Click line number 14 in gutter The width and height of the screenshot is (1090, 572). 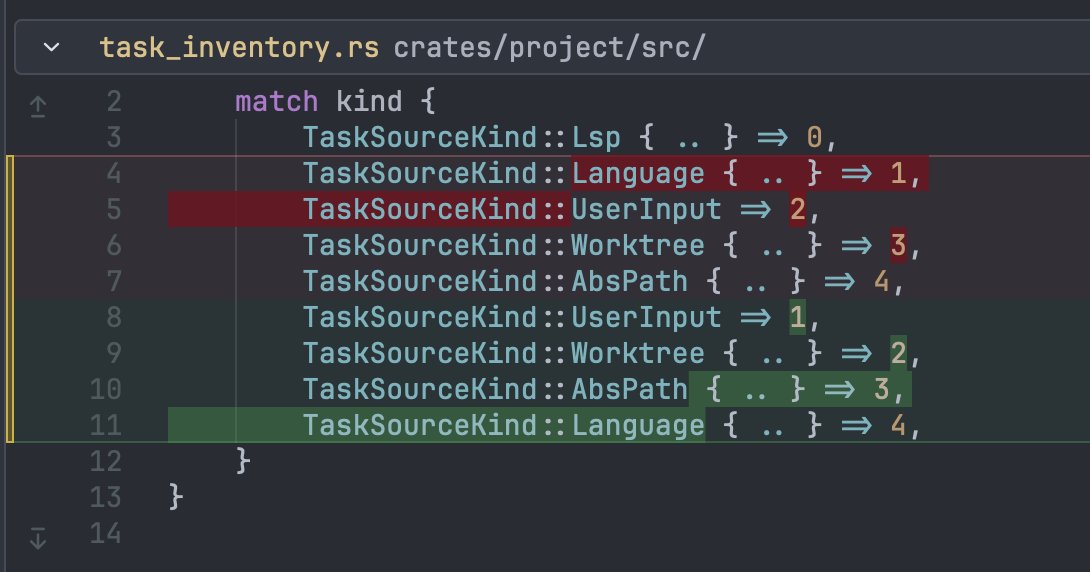(x=106, y=533)
